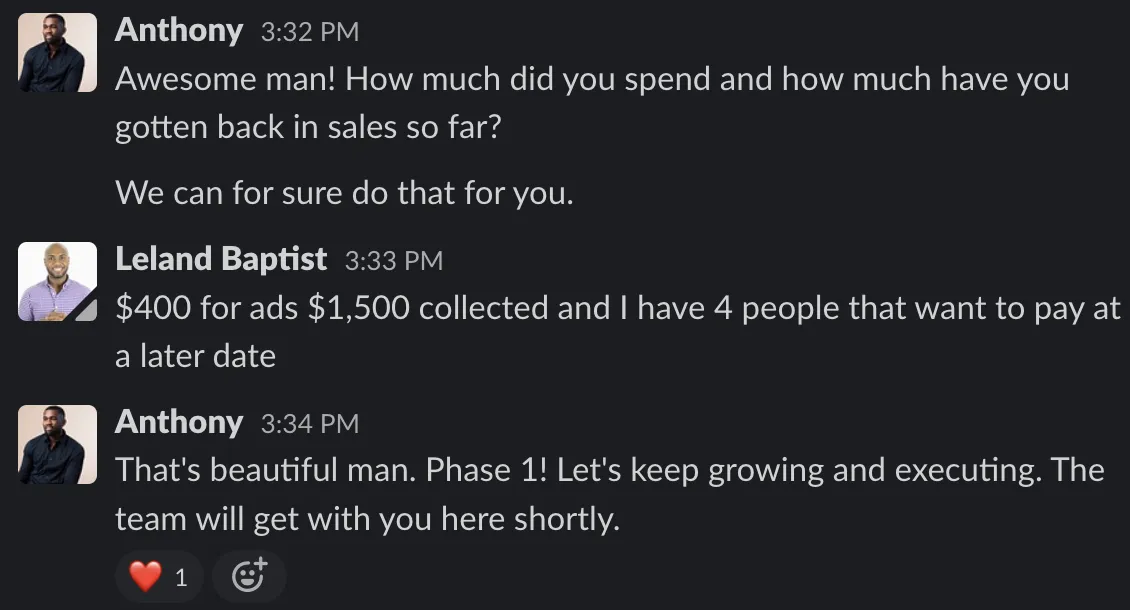Click "We can for sure do that" message
Viewport: 1130px width, 610px height.
click(x=344, y=192)
